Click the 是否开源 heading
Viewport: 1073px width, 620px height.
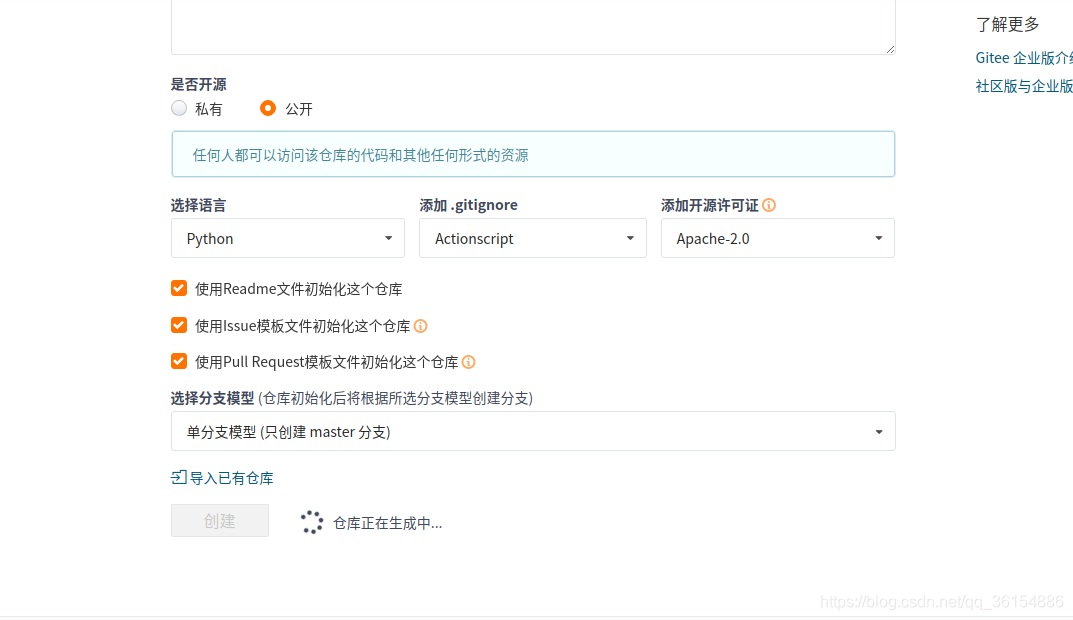point(198,84)
